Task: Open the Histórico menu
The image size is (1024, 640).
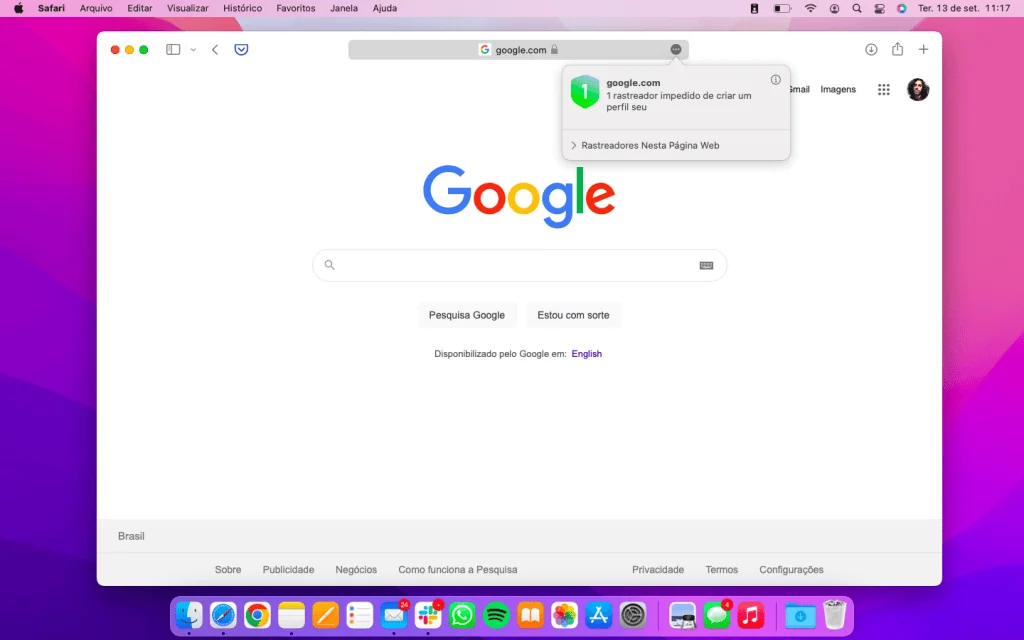Action: click(x=243, y=8)
